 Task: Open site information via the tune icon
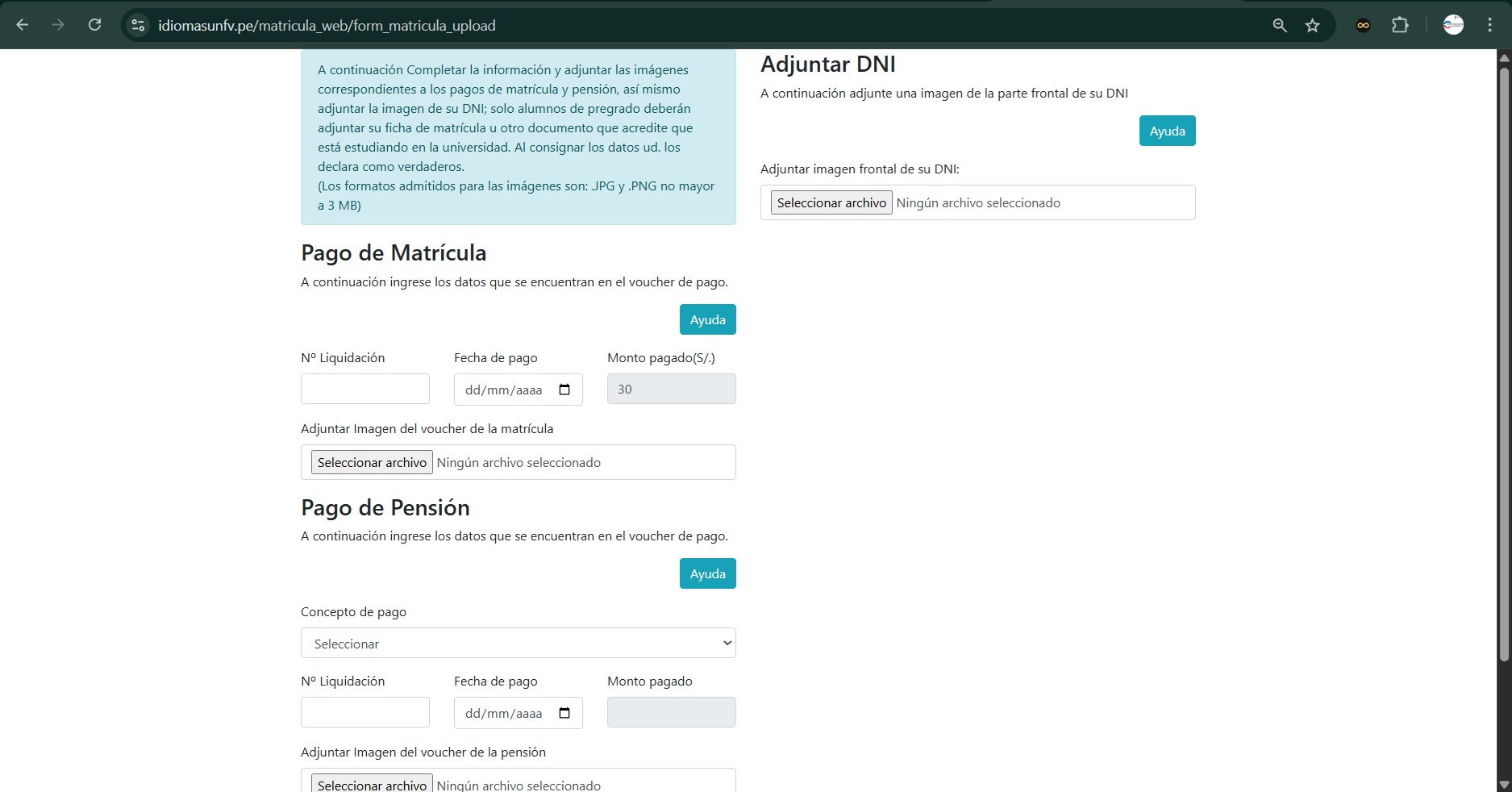coord(137,25)
